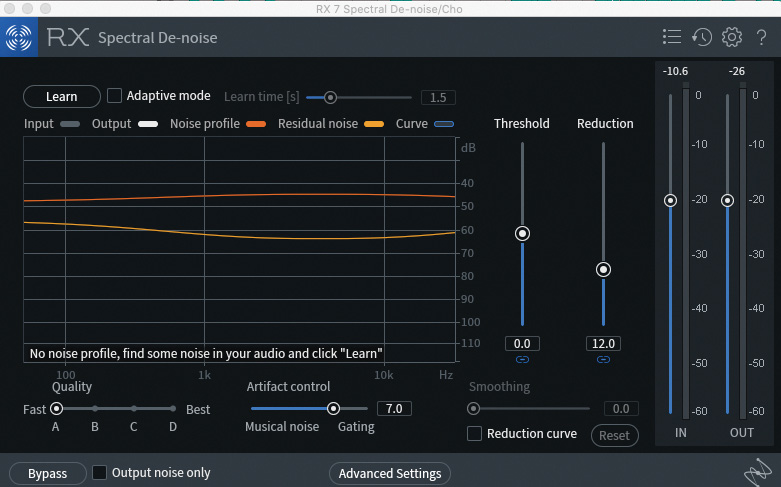Screen dimensions: 781x487
Task: Click the Reduction value field 12.0
Action: (603, 344)
